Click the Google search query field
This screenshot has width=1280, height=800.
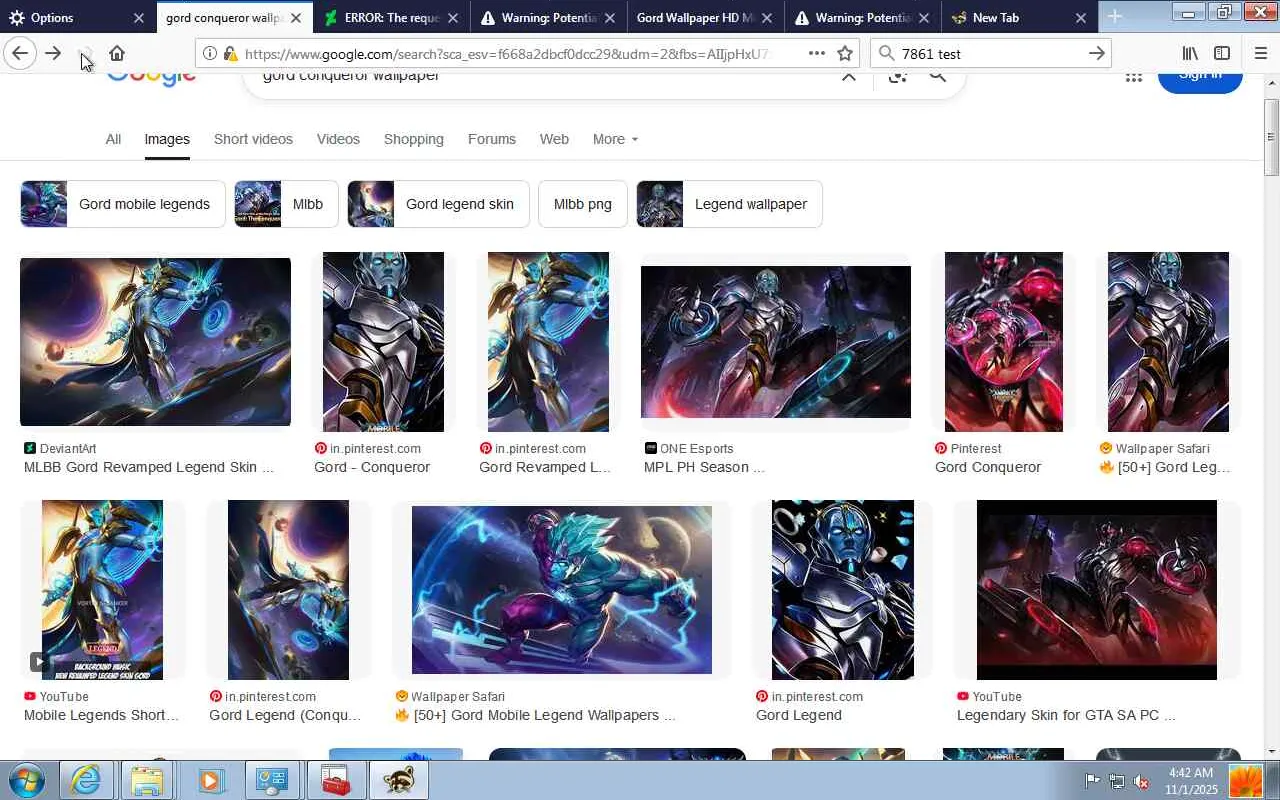tap(540, 76)
